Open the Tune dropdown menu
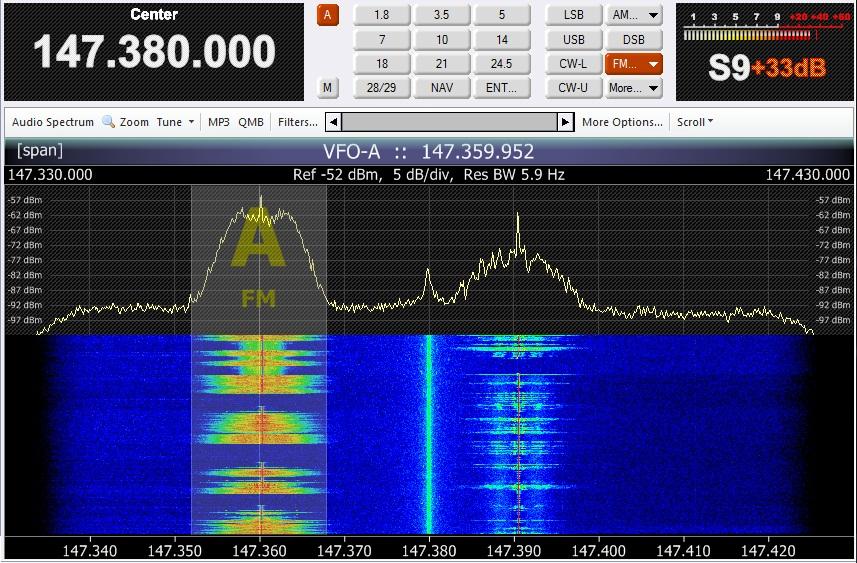This screenshot has height=563, width=857. pyautogui.click(x=175, y=122)
